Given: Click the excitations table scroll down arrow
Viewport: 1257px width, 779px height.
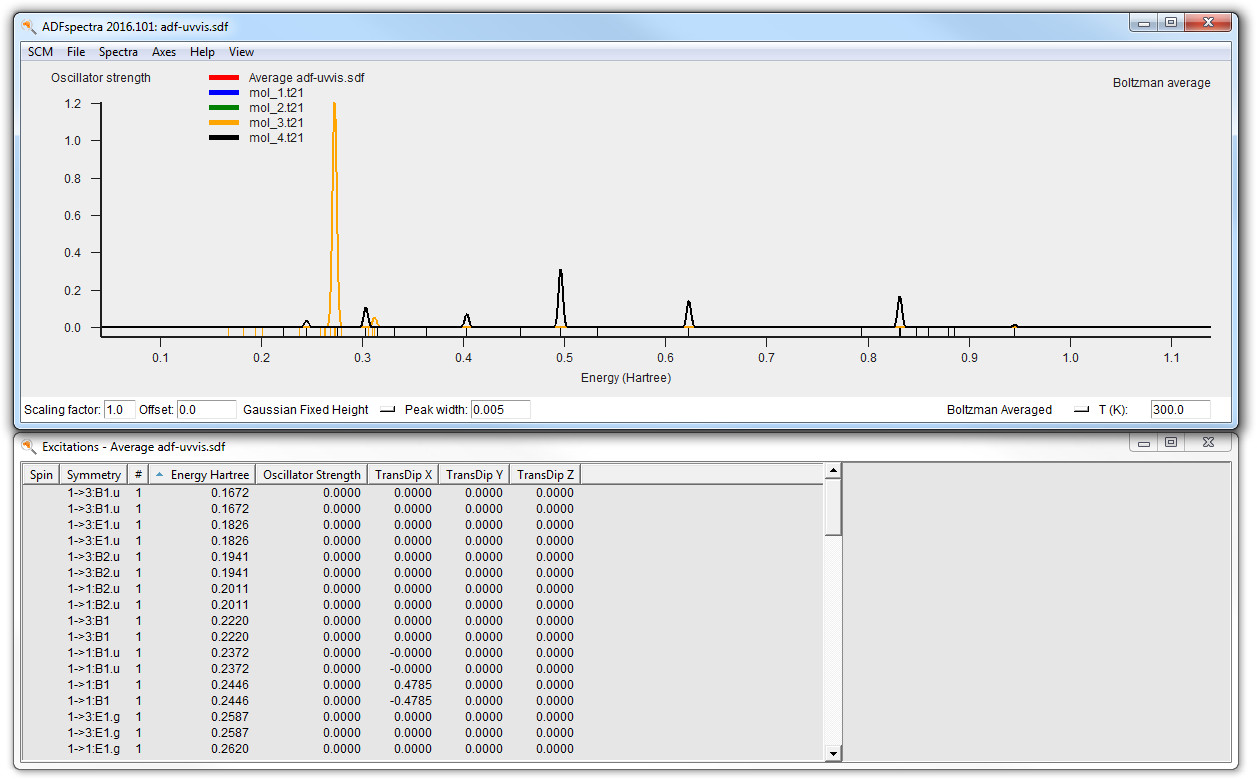Looking at the screenshot, I should coord(833,753).
